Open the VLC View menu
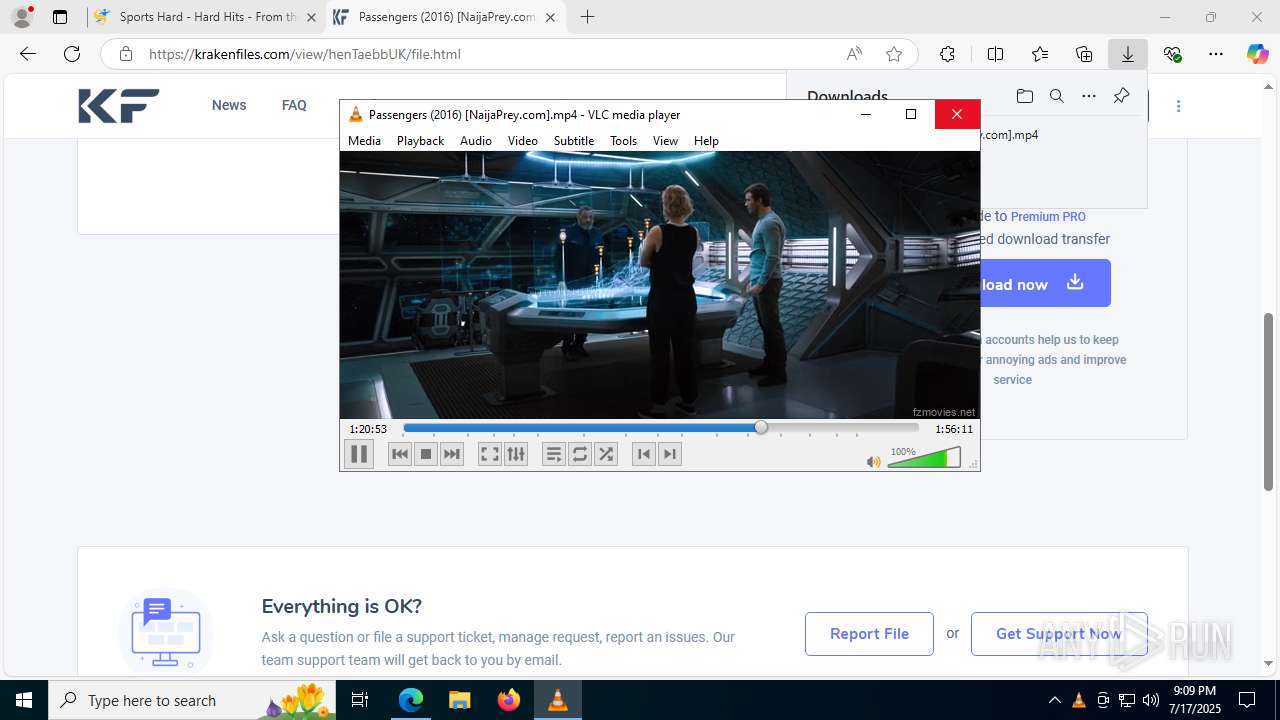The height and width of the screenshot is (720, 1280). pos(665,141)
